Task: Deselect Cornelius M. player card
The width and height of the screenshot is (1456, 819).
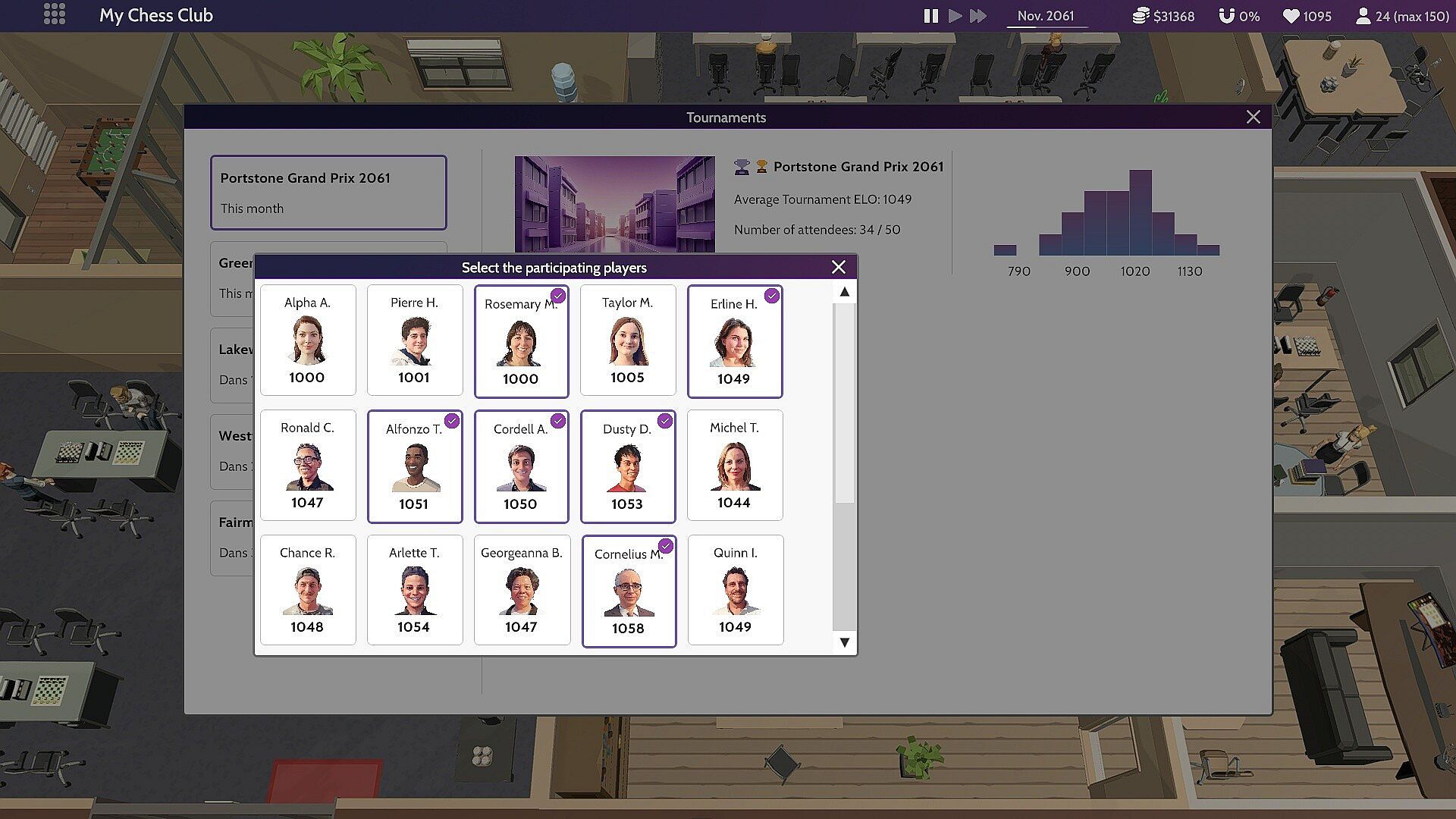Action: click(628, 591)
